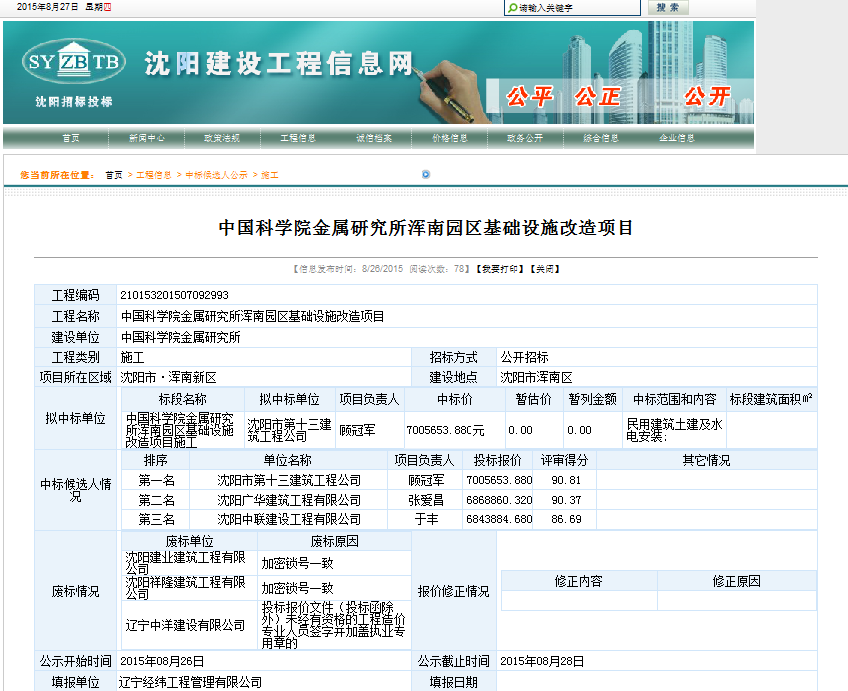Select 工程信息 in the navigation bar
The width and height of the screenshot is (848, 691).
pos(297,138)
